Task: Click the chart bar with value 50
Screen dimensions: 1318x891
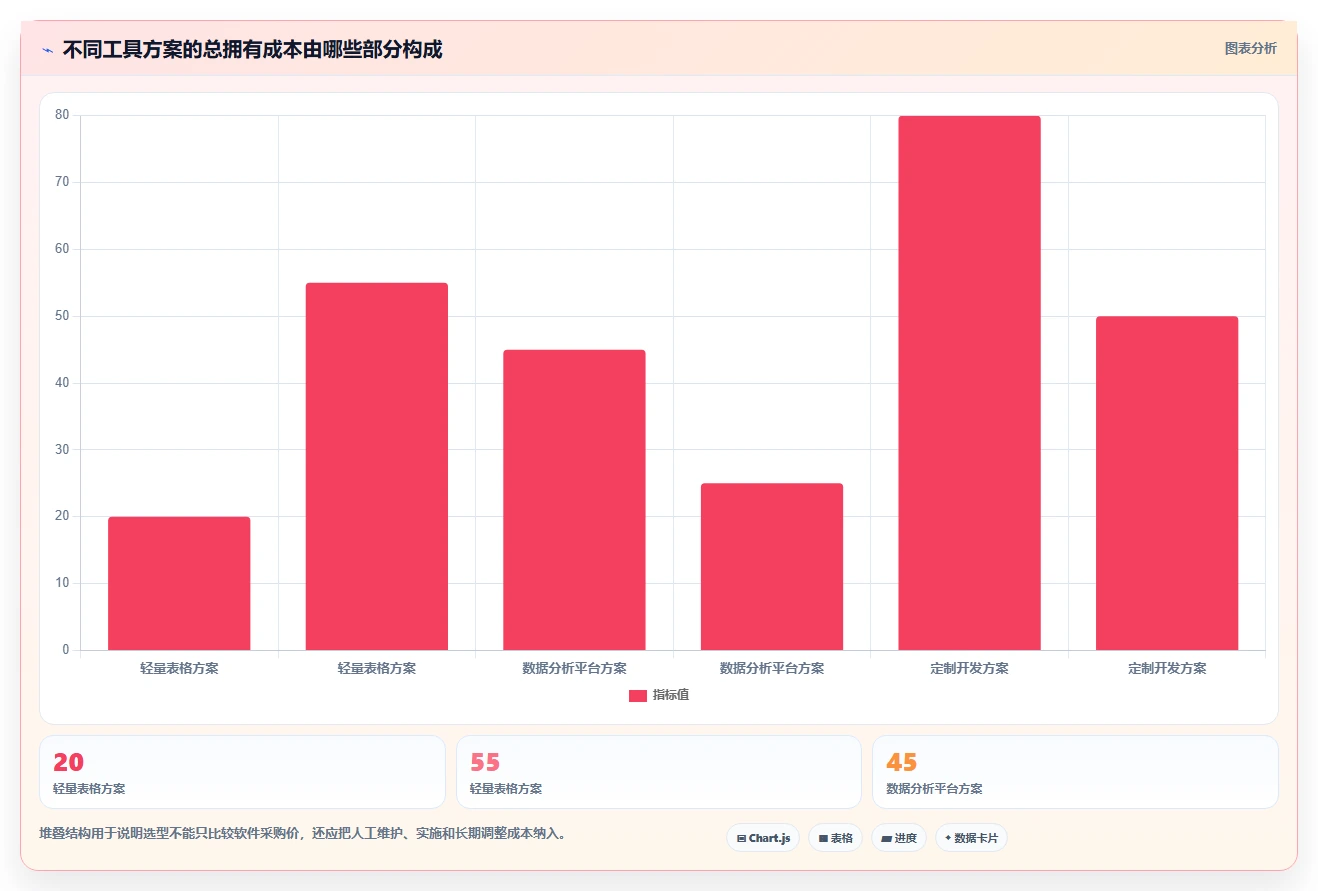Action: [x=1167, y=483]
